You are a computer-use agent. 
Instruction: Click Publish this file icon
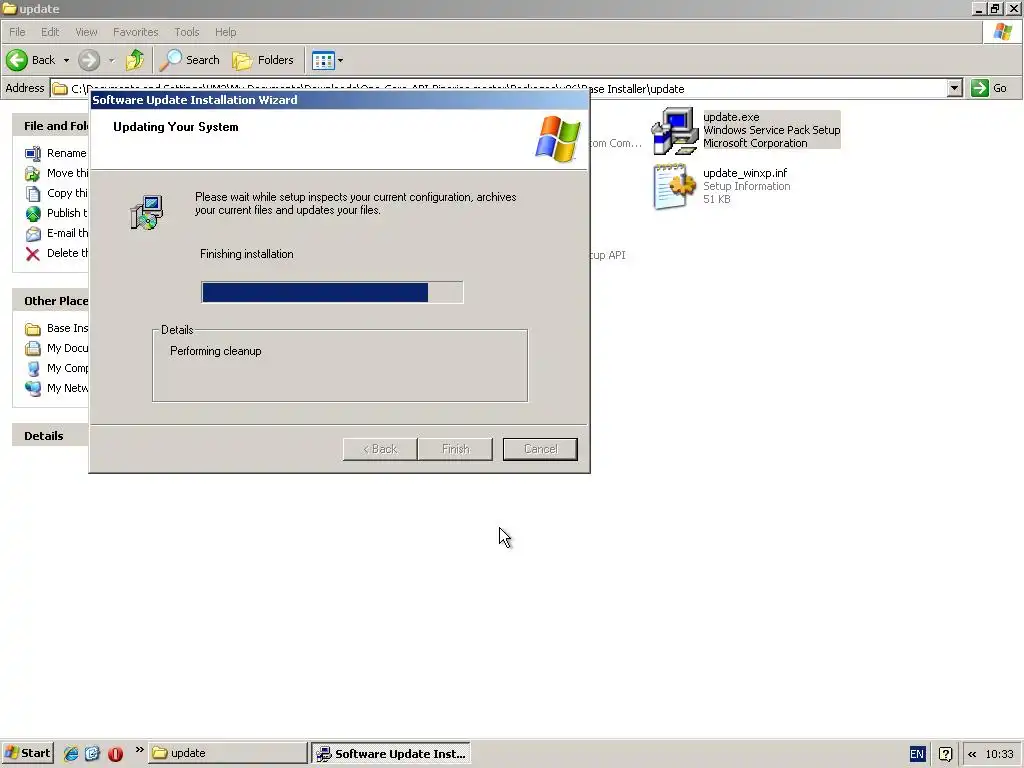33,213
